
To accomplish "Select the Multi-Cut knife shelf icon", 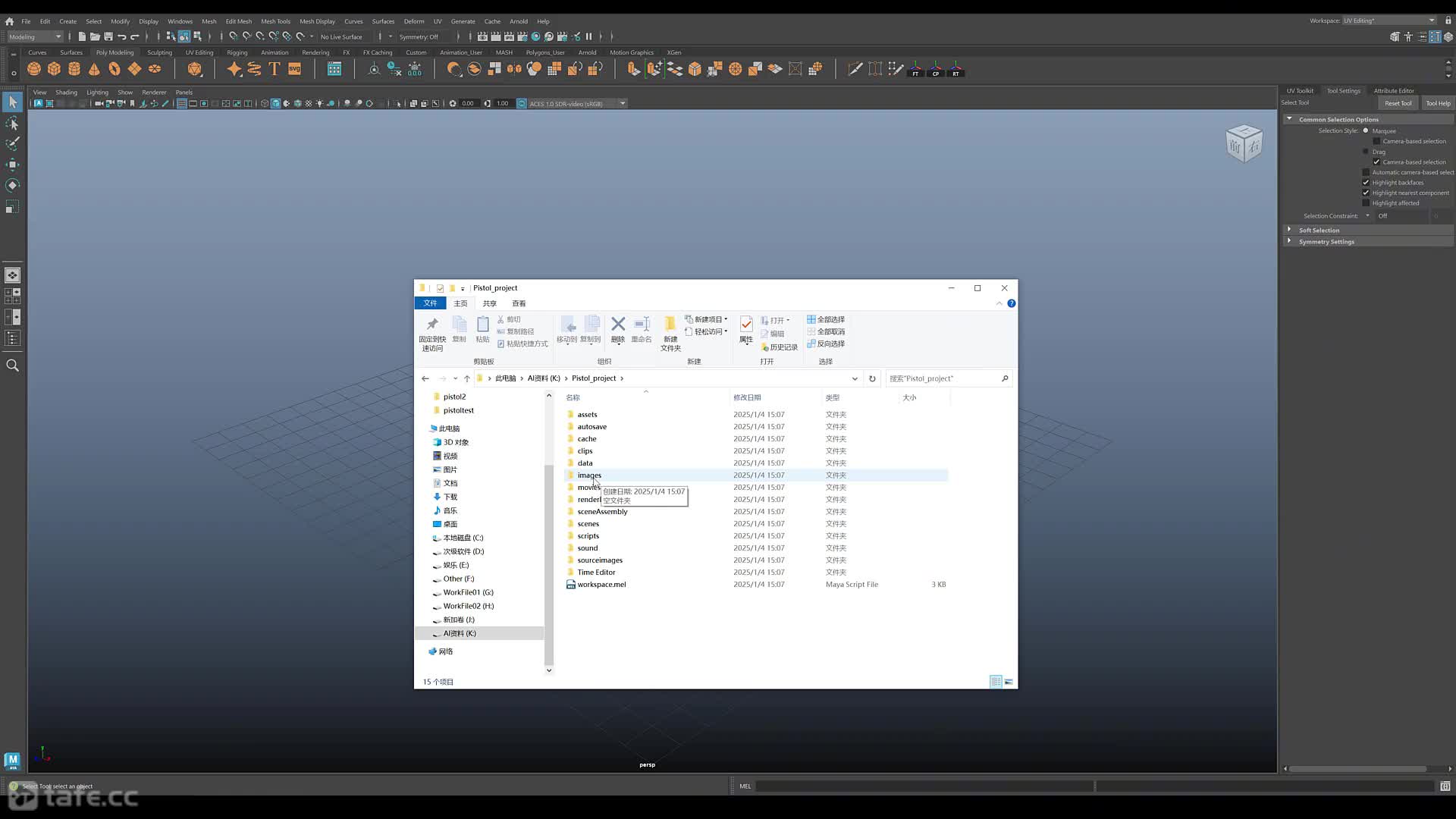I will (855, 69).
